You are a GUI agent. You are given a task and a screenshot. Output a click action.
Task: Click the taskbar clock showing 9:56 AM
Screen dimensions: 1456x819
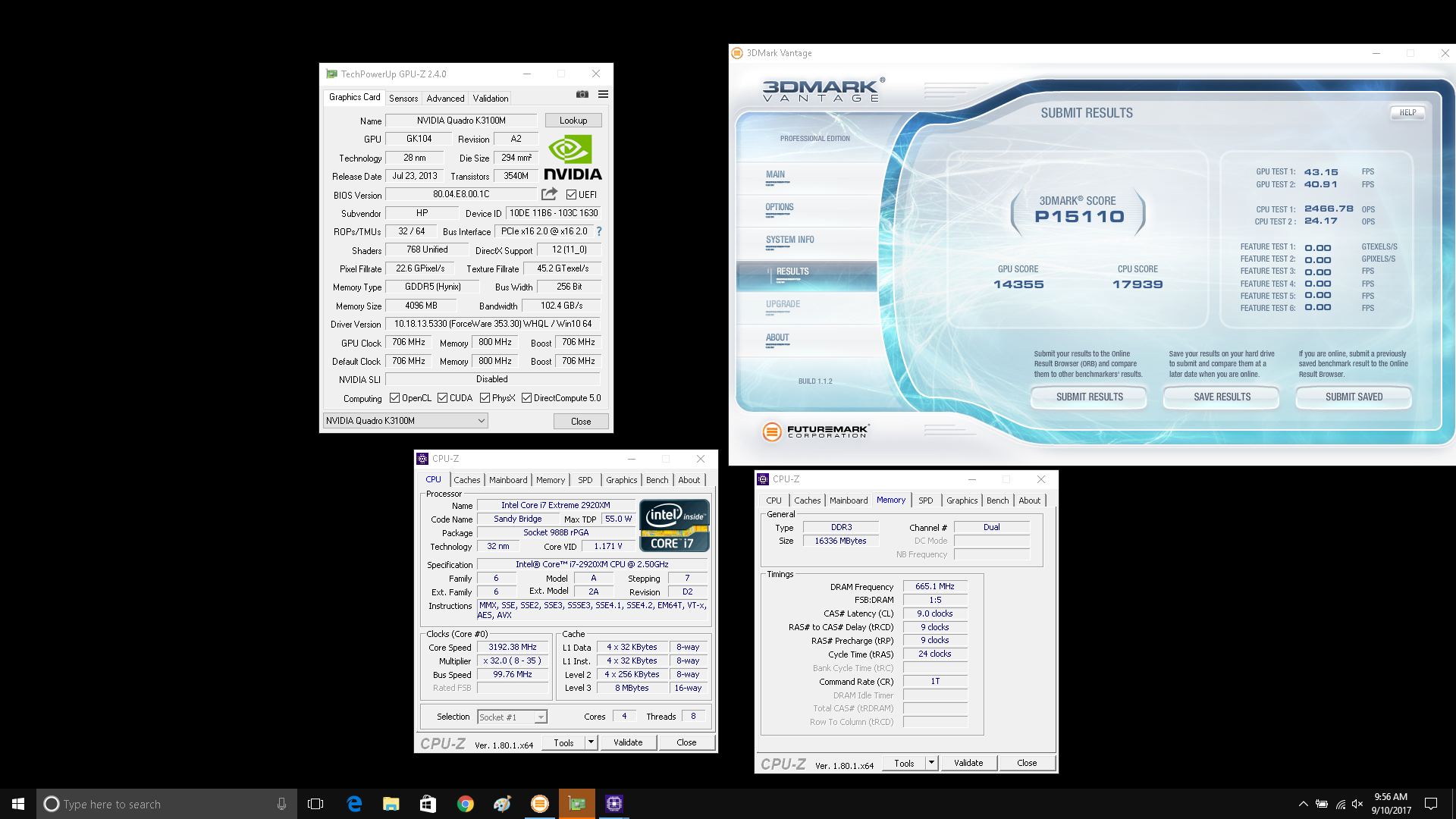1391,804
